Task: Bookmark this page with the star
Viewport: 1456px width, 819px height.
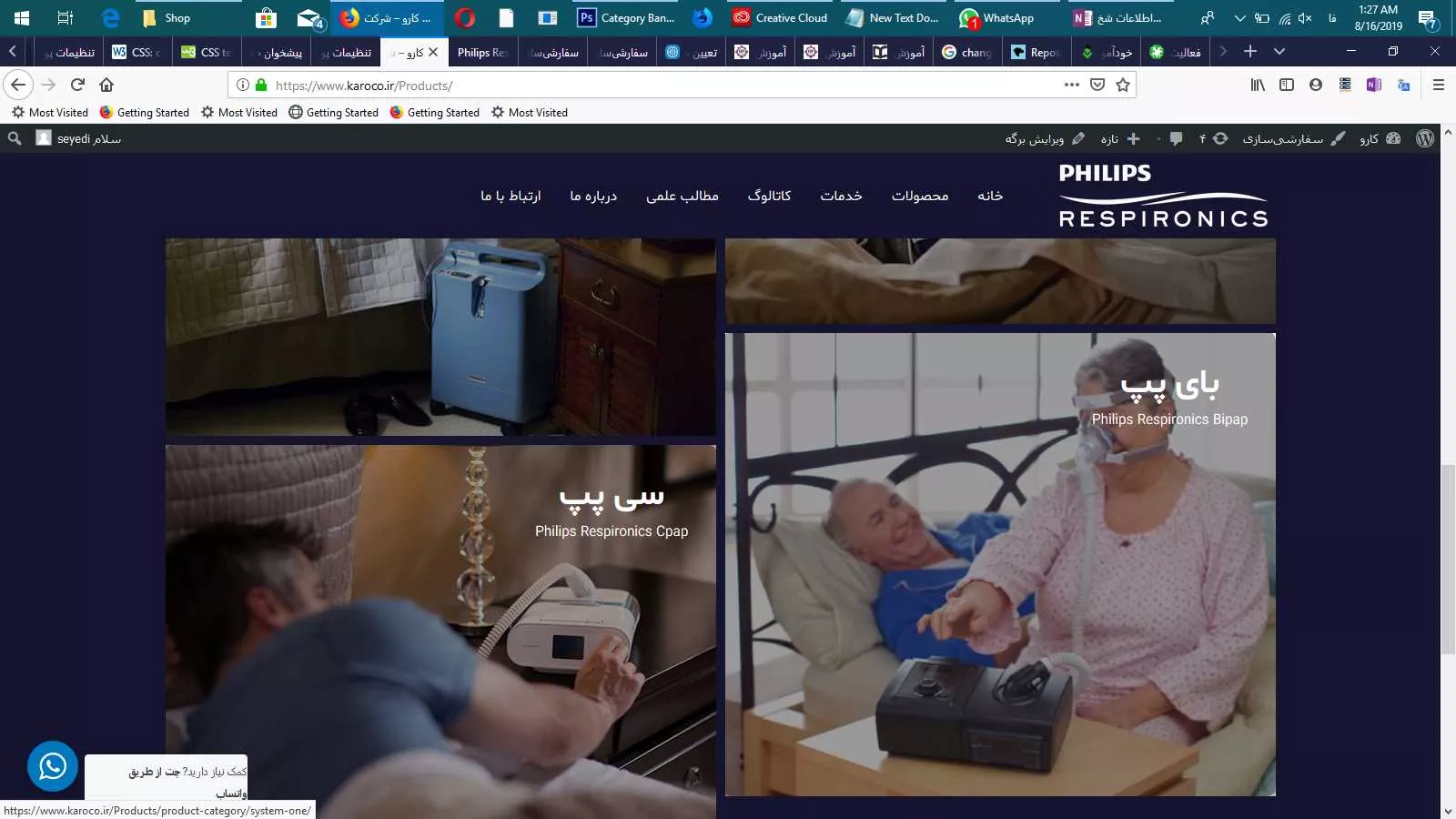Action: click(1123, 85)
